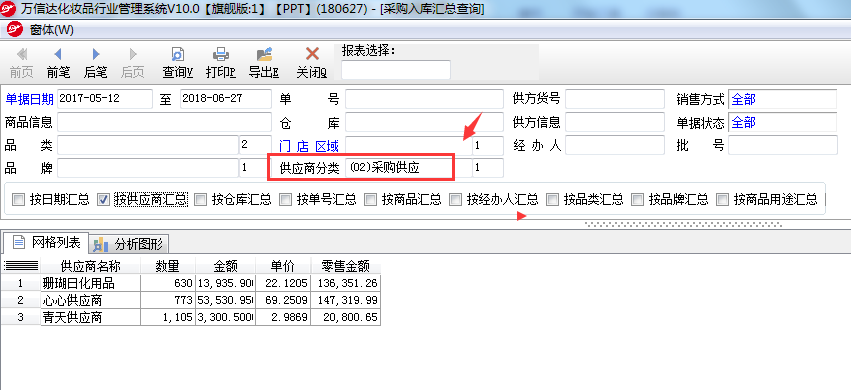Click the 区域 link
The image size is (851, 390).
[327, 146]
